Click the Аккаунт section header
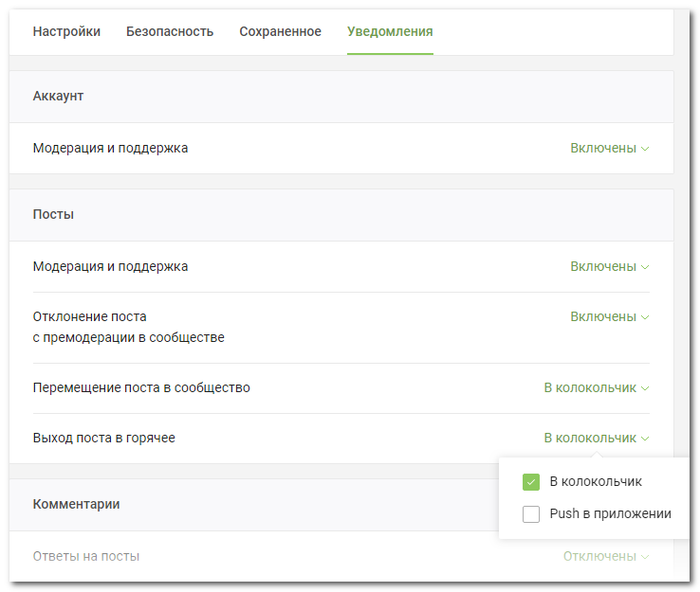The width and height of the screenshot is (700, 592). [x=58, y=96]
